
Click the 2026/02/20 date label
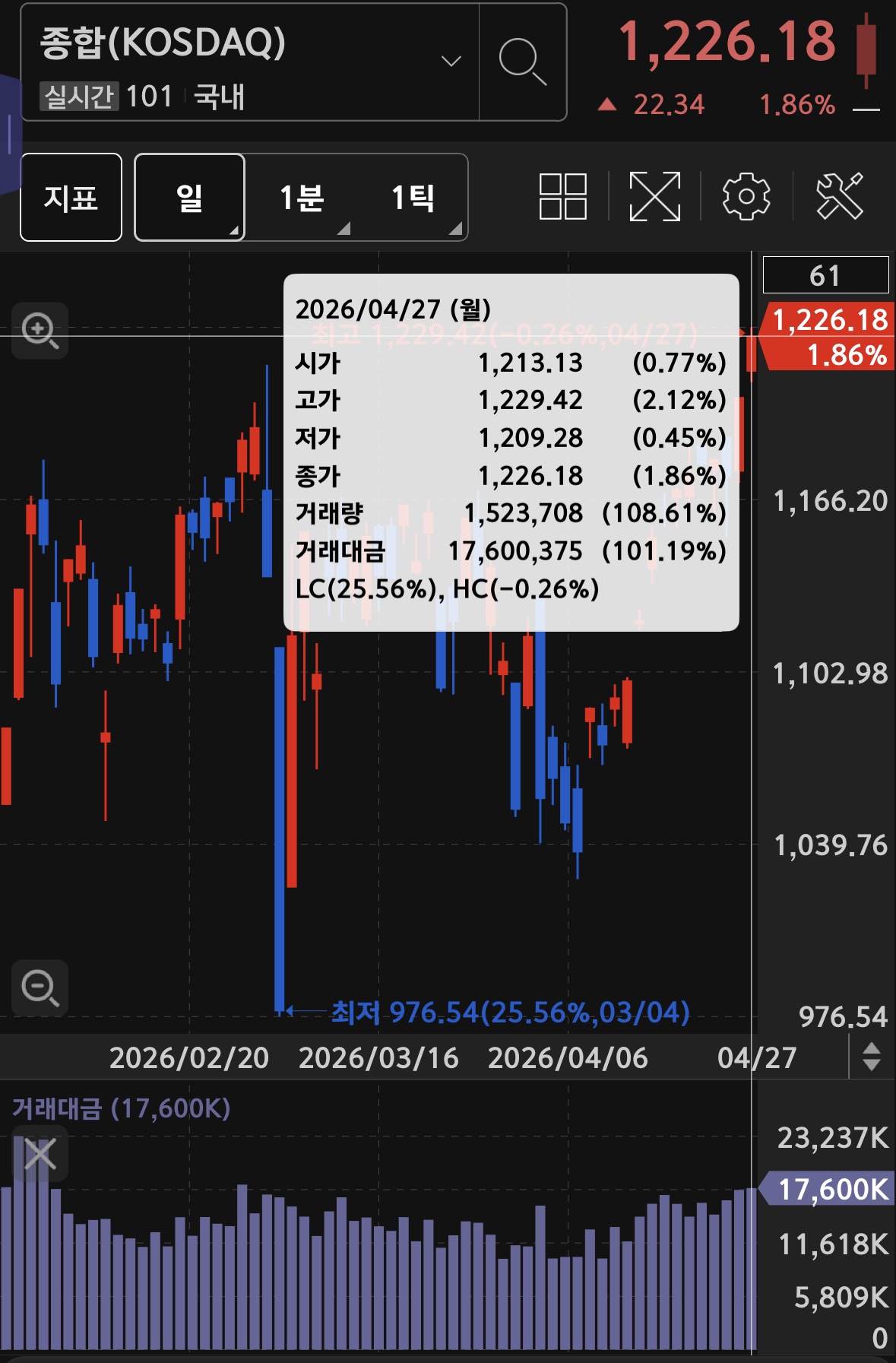coord(189,1057)
